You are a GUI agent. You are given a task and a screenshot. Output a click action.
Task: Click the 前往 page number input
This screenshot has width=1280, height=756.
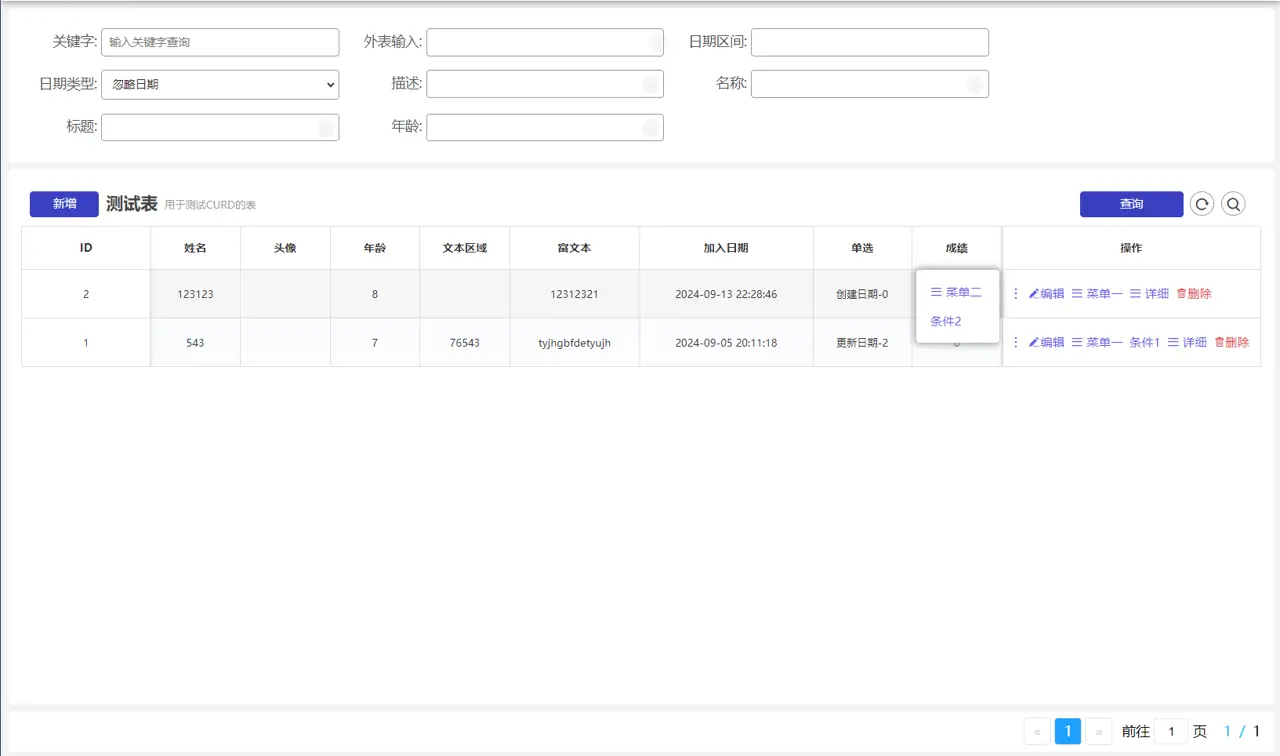[1170, 732]
